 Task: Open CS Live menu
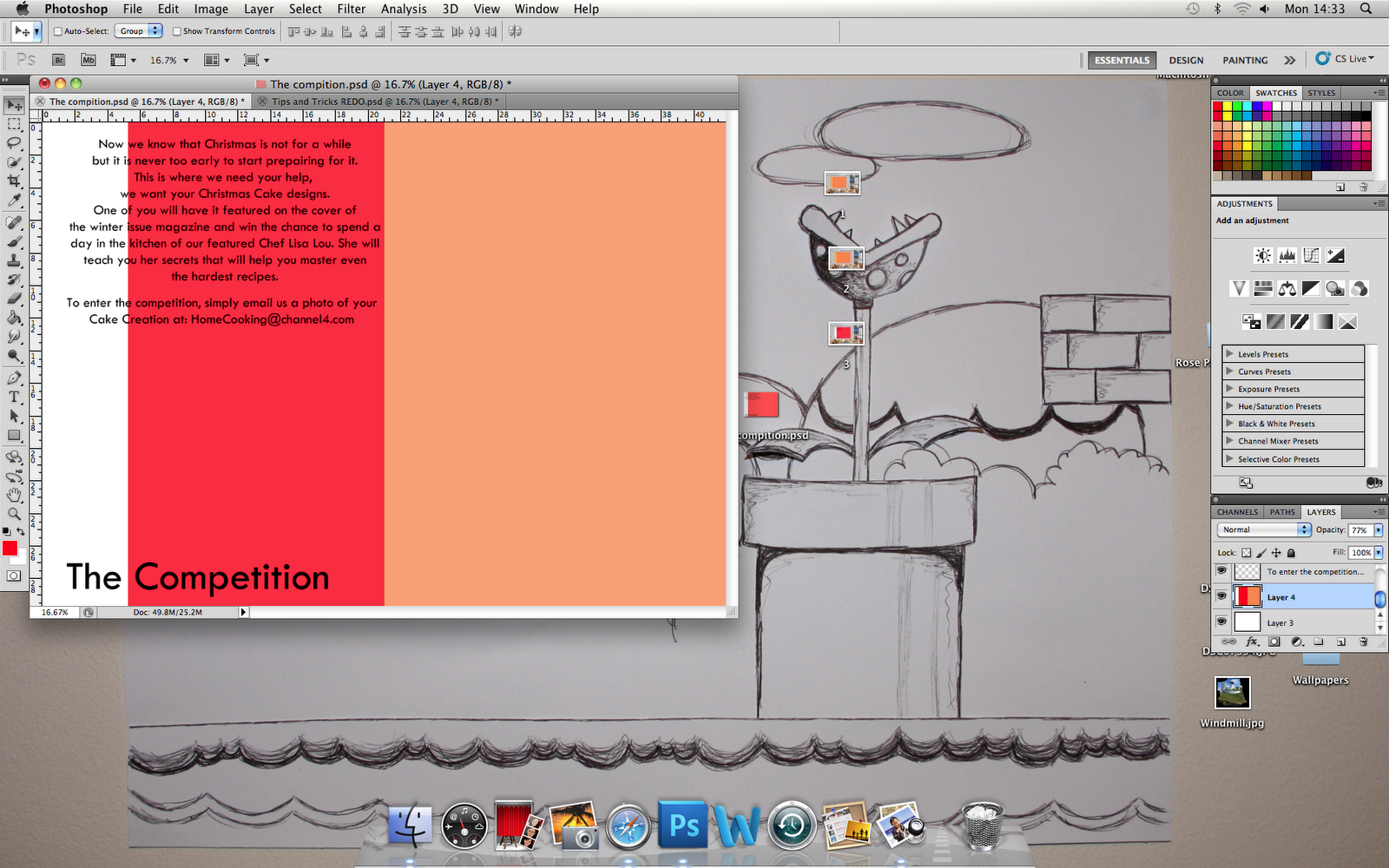click(x=1346, y=59)
